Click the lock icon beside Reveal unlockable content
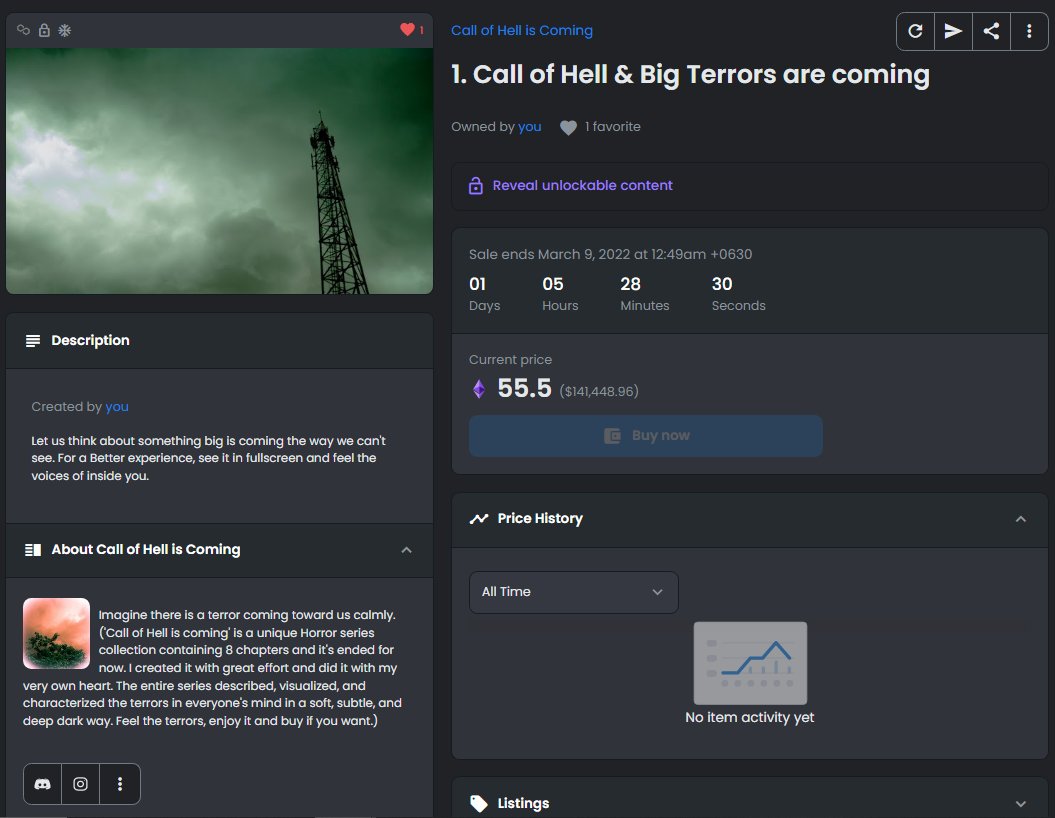This screenshot has height=818, width=1055. point(476,186)
